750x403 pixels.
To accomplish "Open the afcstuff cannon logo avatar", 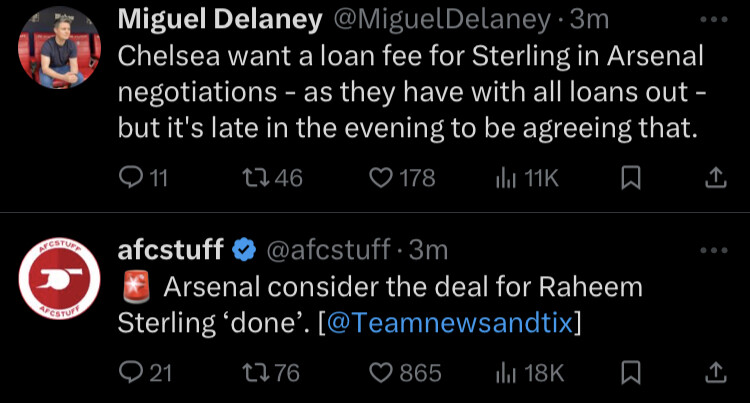I will [x=59, y=278].
